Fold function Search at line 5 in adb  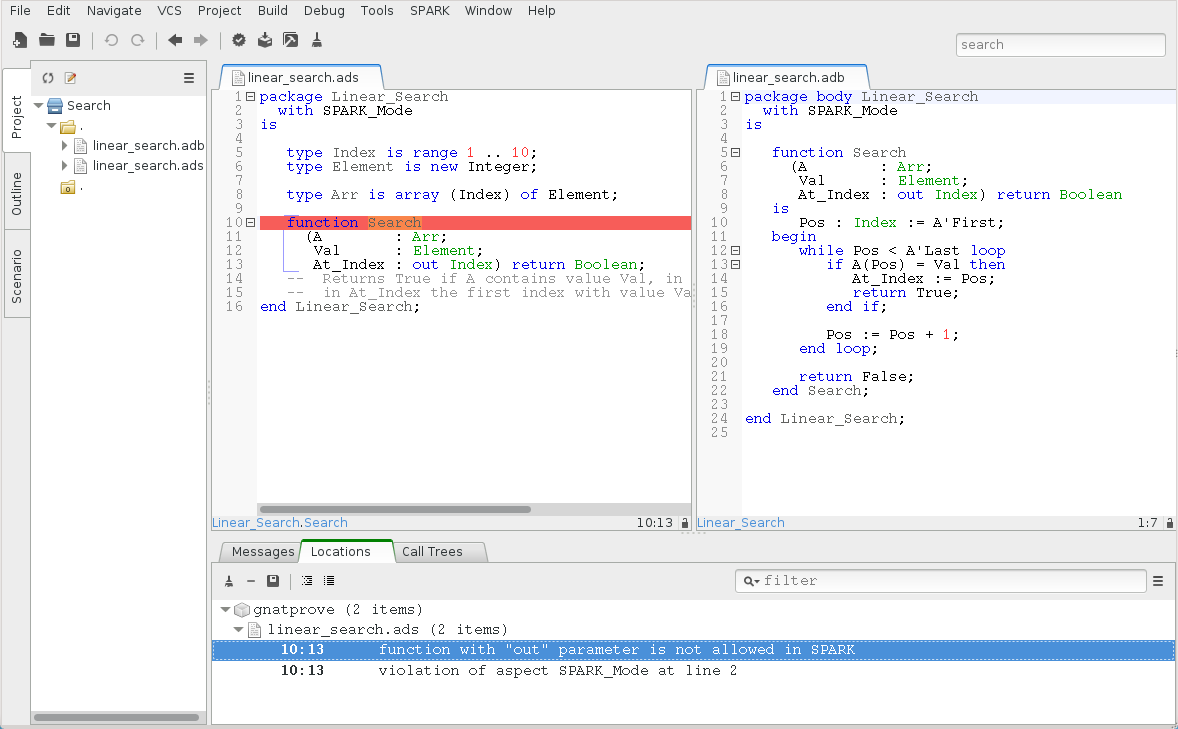click(x=735, y=153)
